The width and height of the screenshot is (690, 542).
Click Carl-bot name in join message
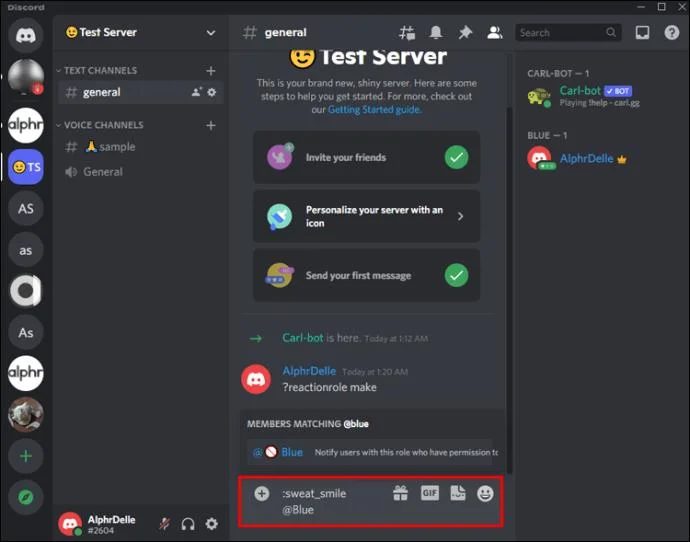(303, 338)
